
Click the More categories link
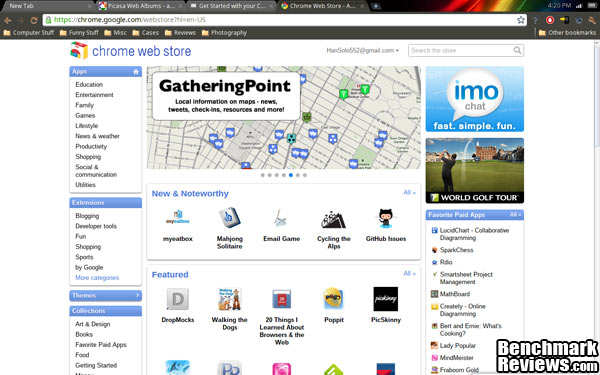(x=97, y=278)
